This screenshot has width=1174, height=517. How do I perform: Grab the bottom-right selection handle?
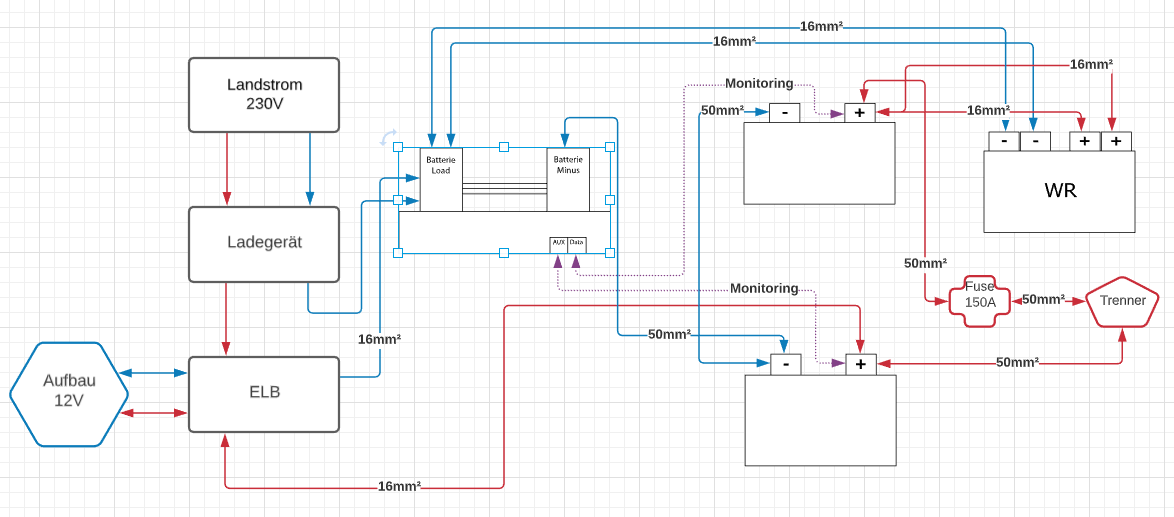pos(609,253)
